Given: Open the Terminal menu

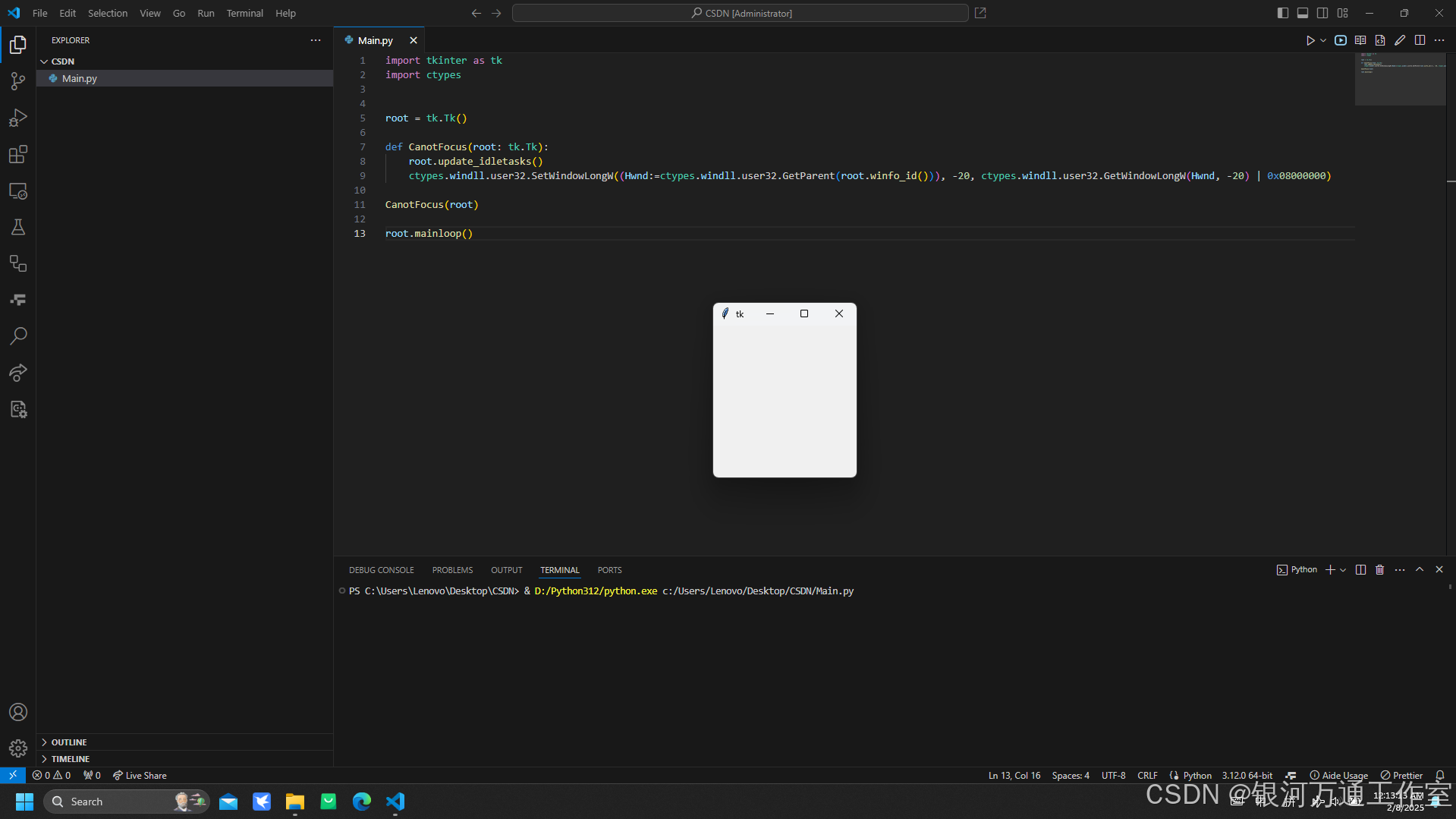Looking at the screenshot, I should (x=244, y=13).
